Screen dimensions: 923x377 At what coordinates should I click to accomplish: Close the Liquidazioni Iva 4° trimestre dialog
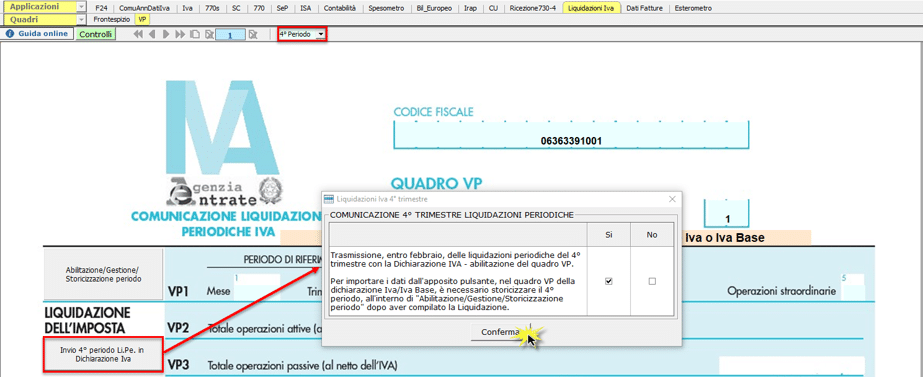pos(672,199)
